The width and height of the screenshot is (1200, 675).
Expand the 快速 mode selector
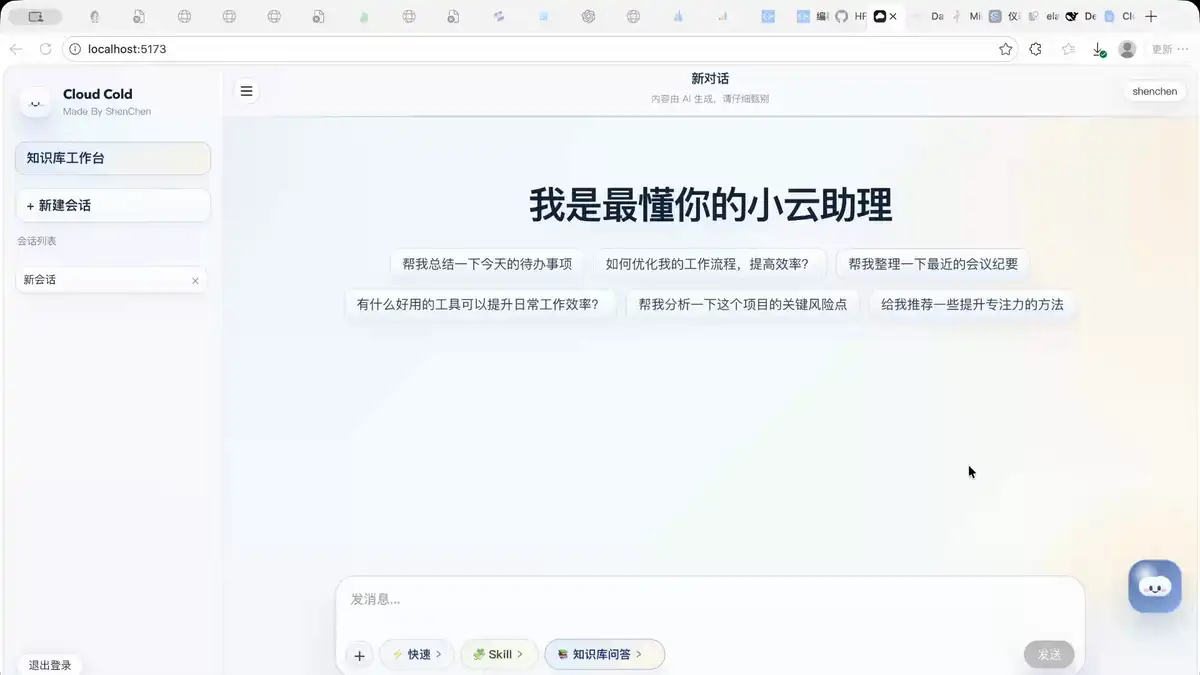(417, 654)
